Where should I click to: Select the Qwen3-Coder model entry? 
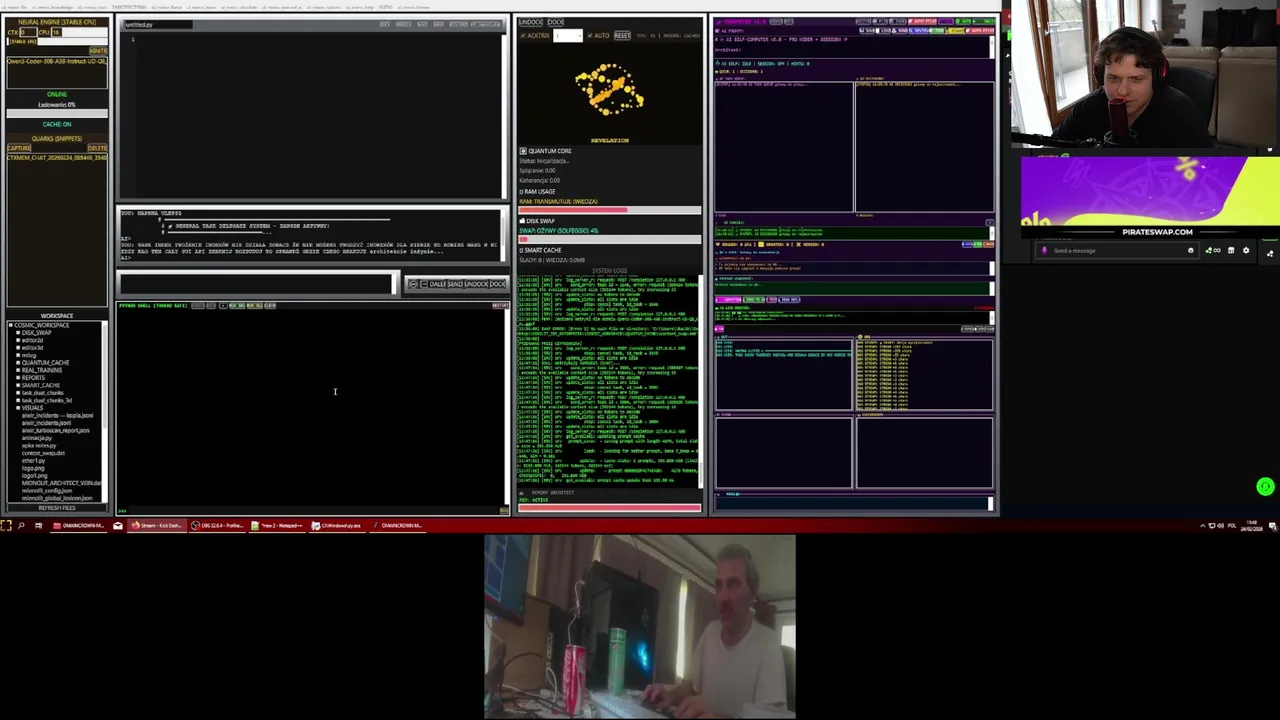[x=57, y=61]
